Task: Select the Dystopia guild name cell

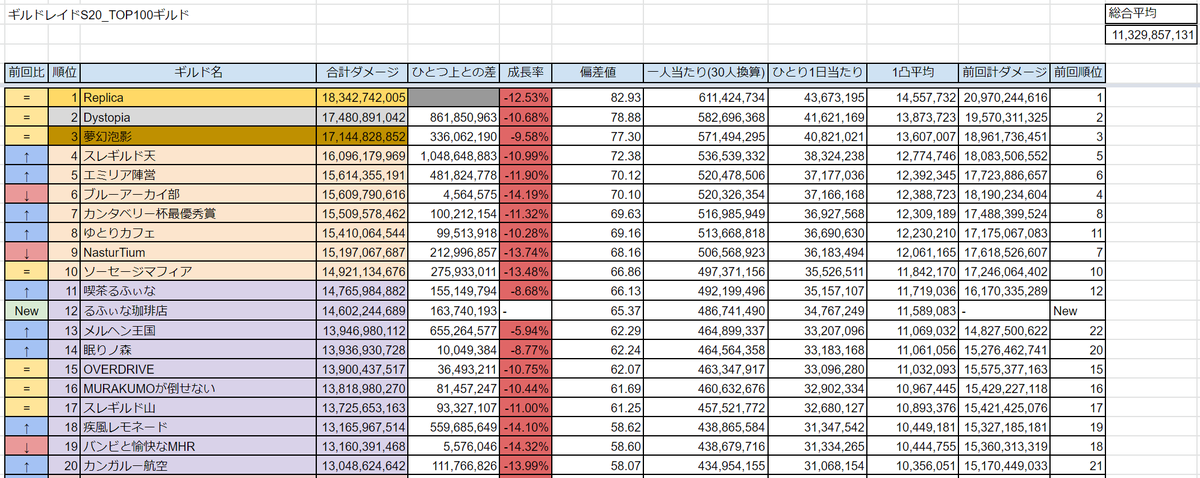Action: [199, 117]
